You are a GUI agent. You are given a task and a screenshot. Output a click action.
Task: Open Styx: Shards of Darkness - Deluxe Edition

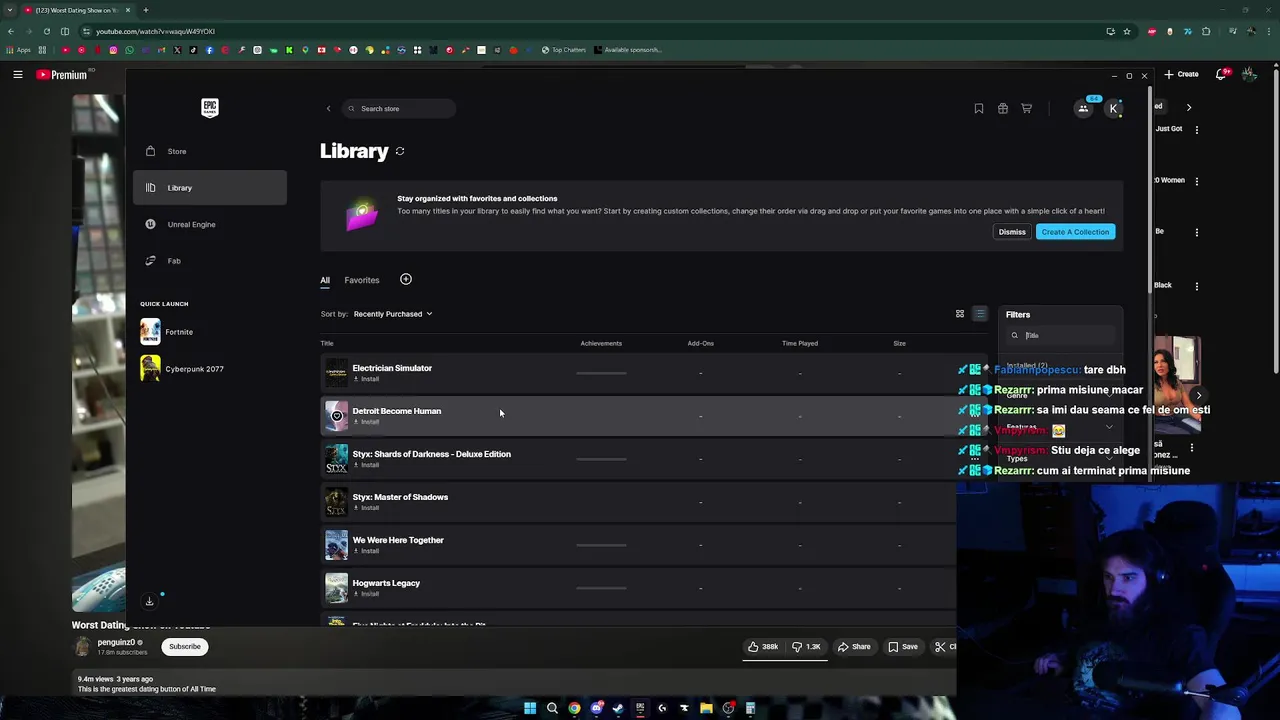431,454
